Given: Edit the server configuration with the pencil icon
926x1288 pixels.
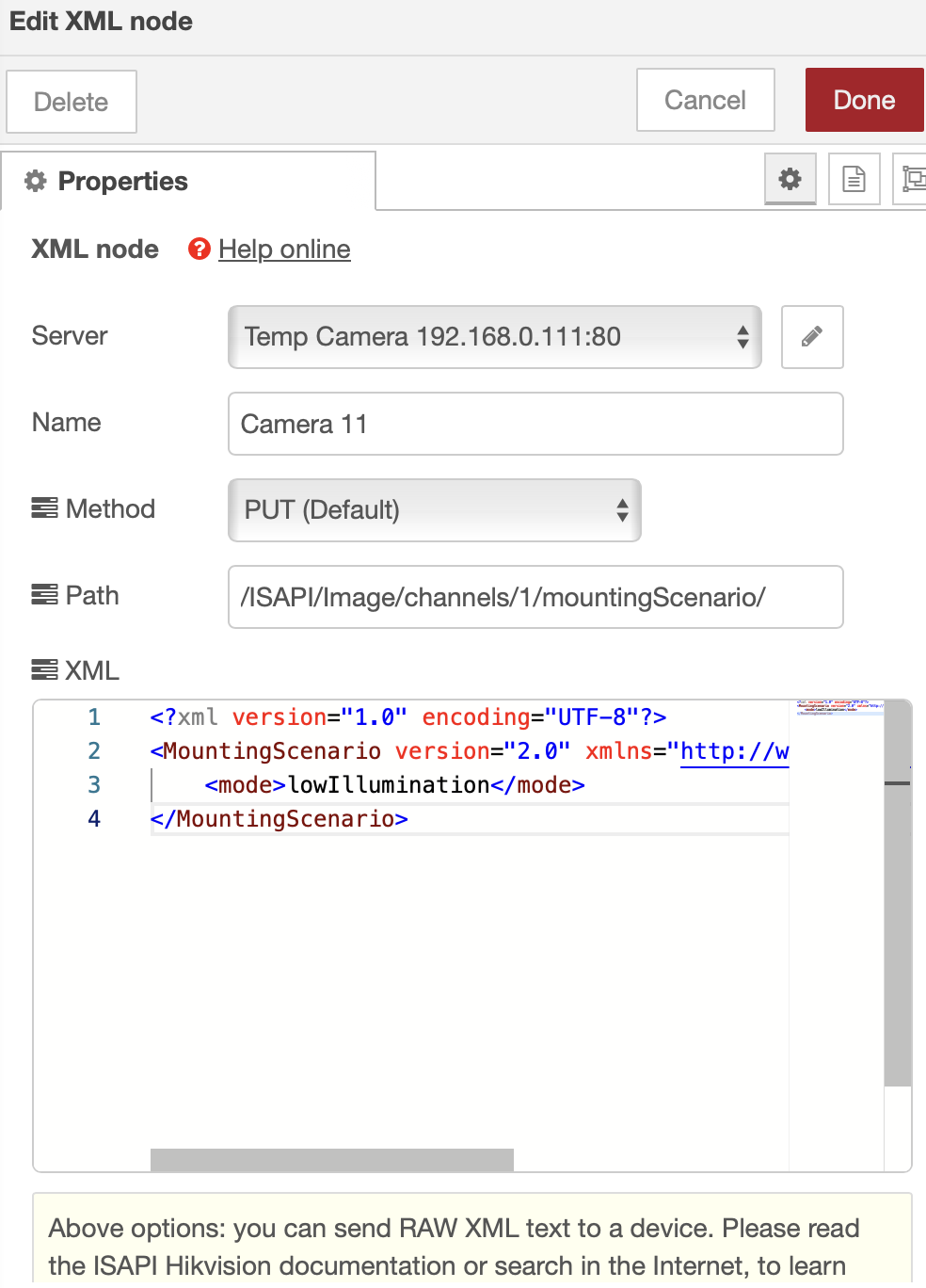Looking at the screenshot, I should pyautogui.click(x=811, y=337).
